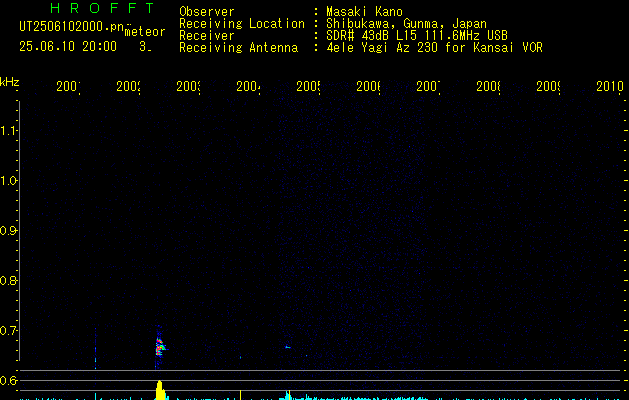Click the date stamp 25.06.10 20:00
629x400 pixels.
[x=68, y=47]
